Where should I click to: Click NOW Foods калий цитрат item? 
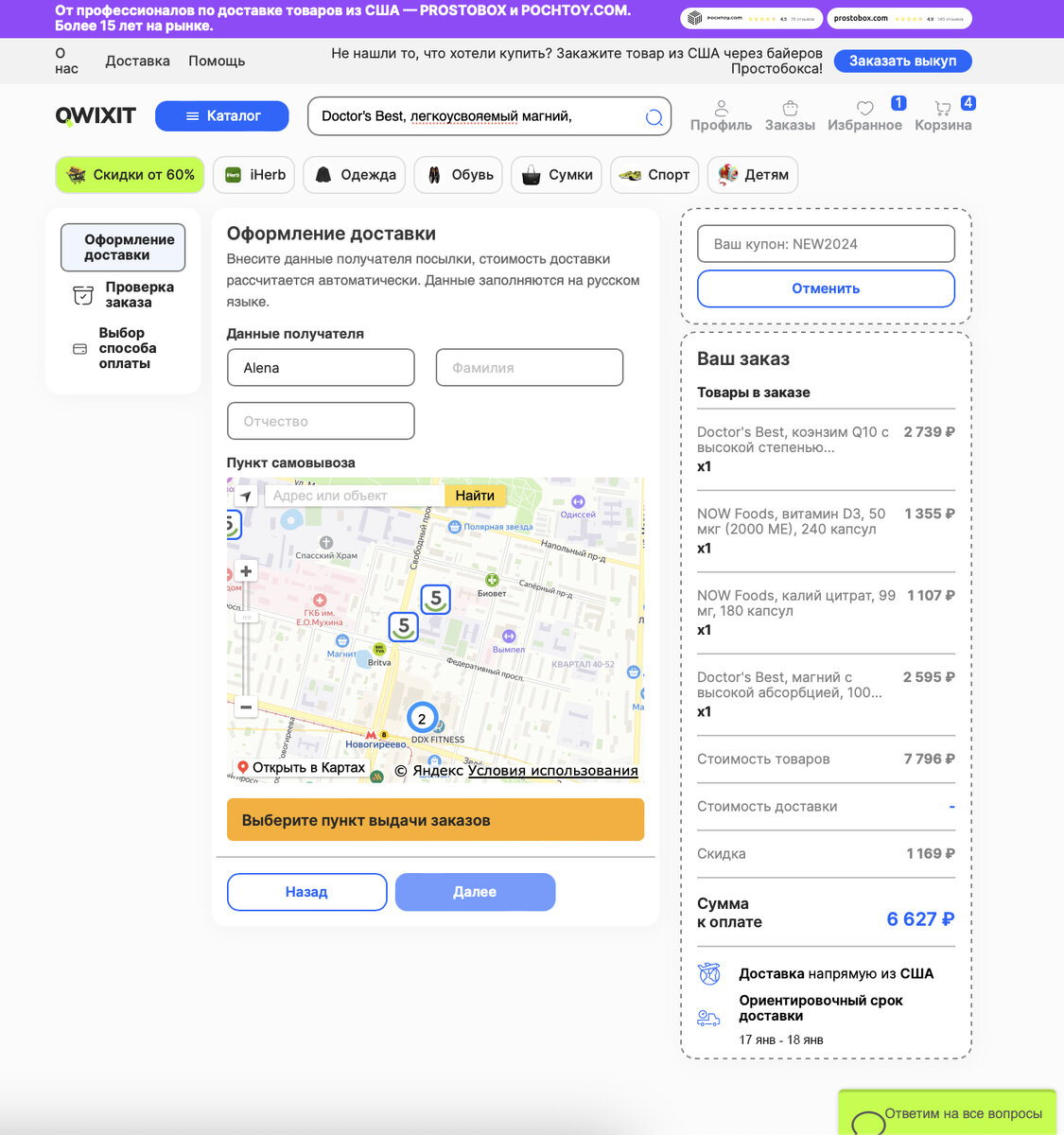point(826,612)
